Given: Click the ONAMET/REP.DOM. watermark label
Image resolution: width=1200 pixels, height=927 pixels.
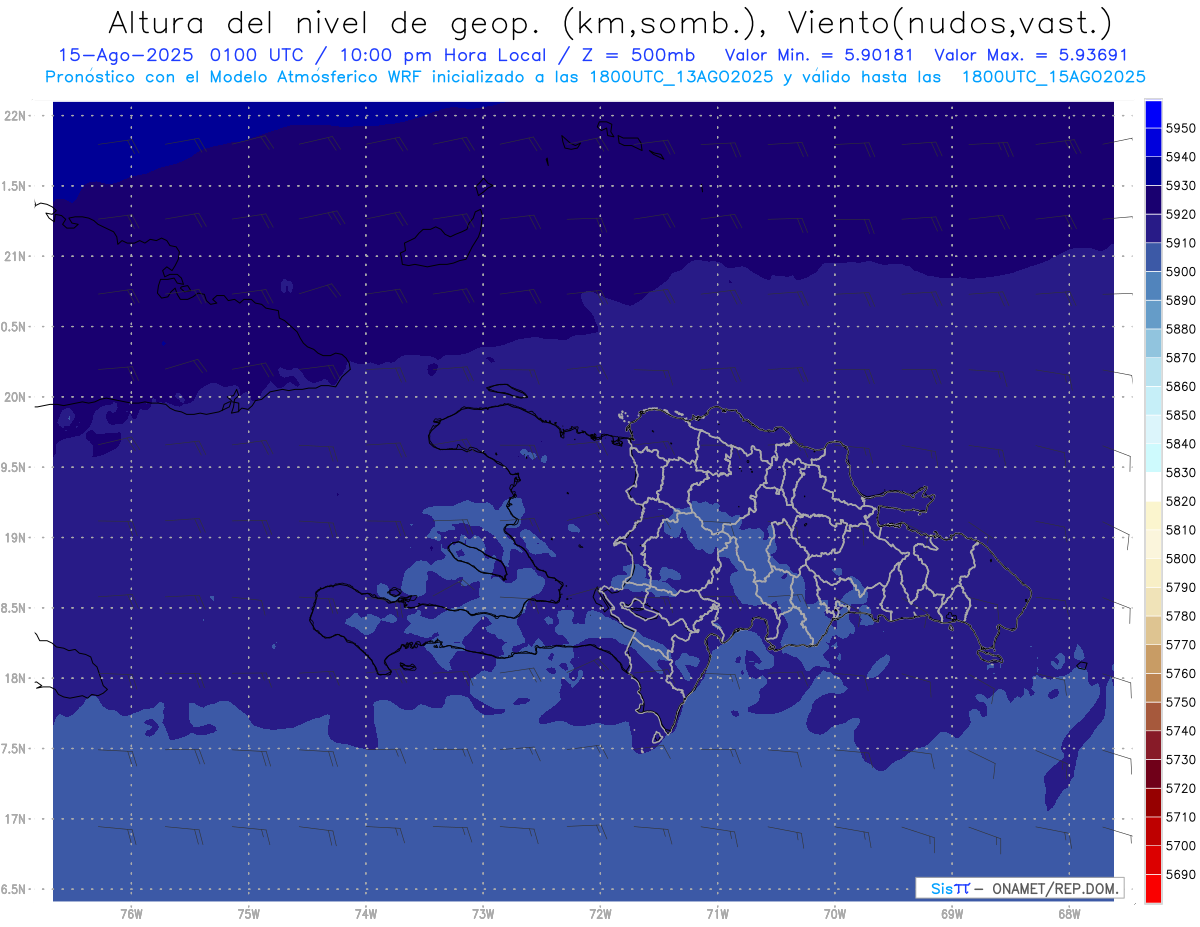Looking at the screenshot, I should (1053, 888).
